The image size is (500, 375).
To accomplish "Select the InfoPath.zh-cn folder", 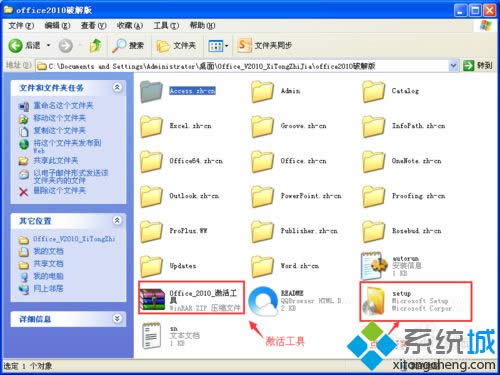I will 403,126.
